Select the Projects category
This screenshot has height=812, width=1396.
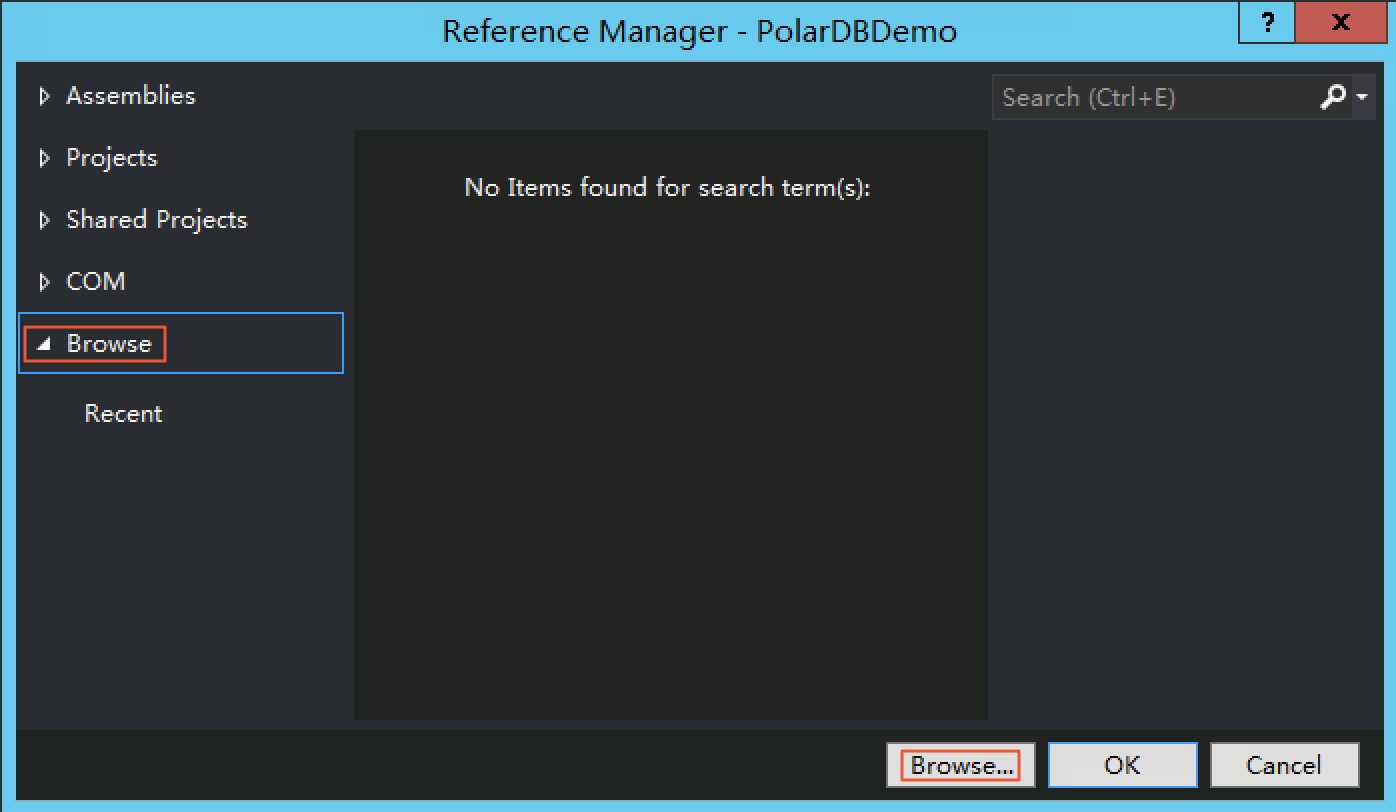tap(111, 157)
